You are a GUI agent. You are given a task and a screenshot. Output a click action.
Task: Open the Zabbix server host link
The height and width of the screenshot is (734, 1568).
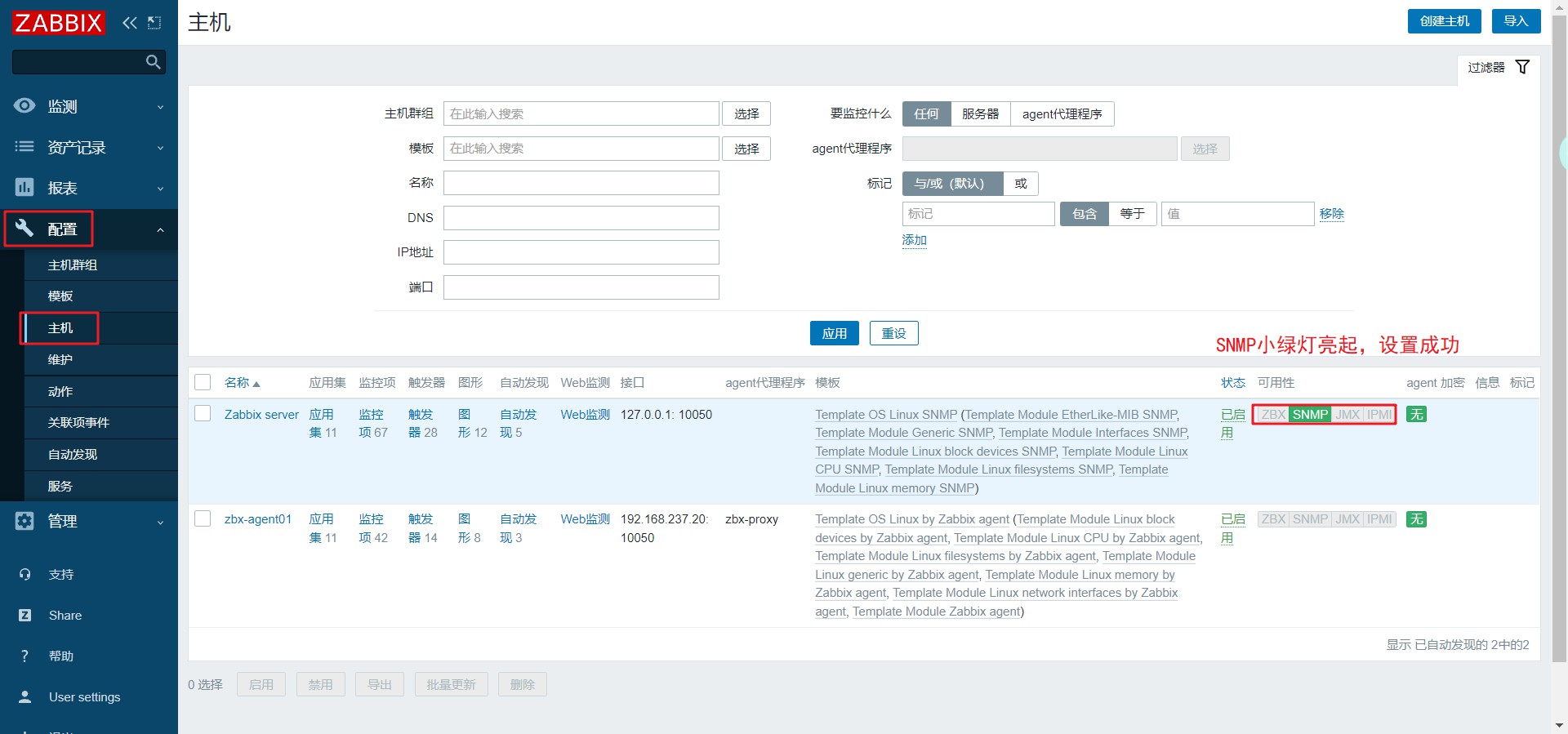coord(261,415)
